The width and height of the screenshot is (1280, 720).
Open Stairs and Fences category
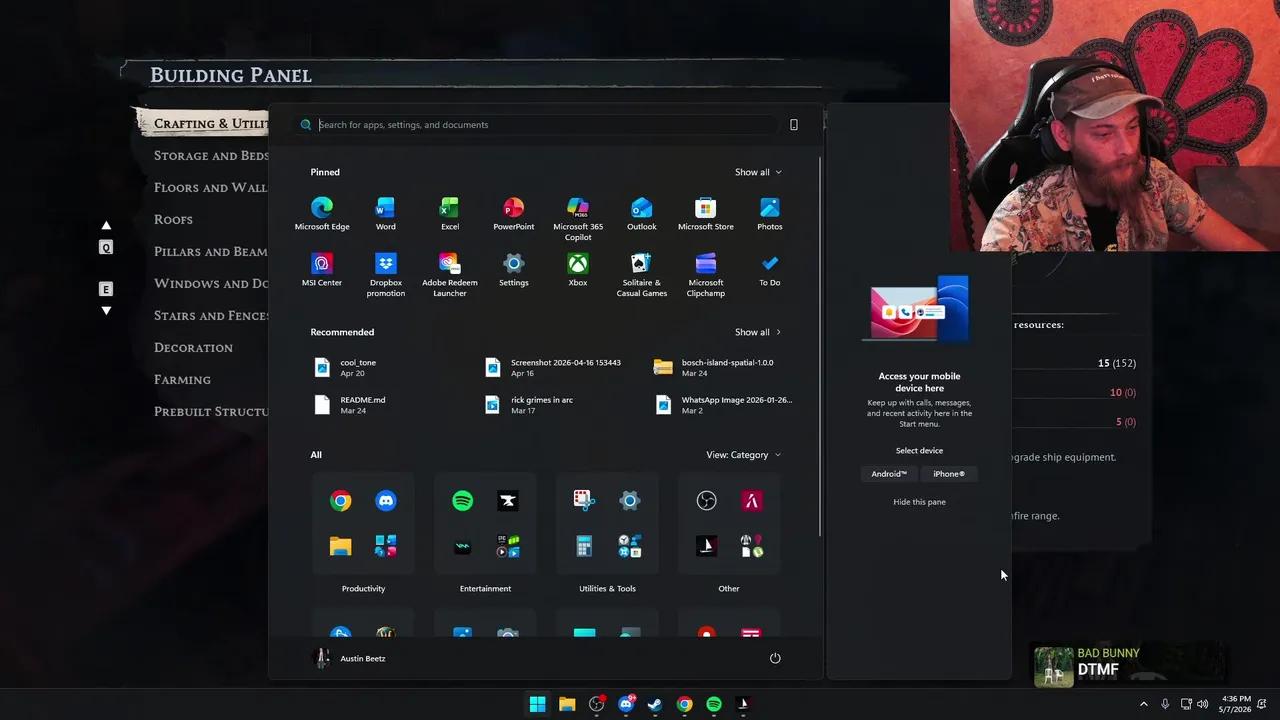point(211,316)
